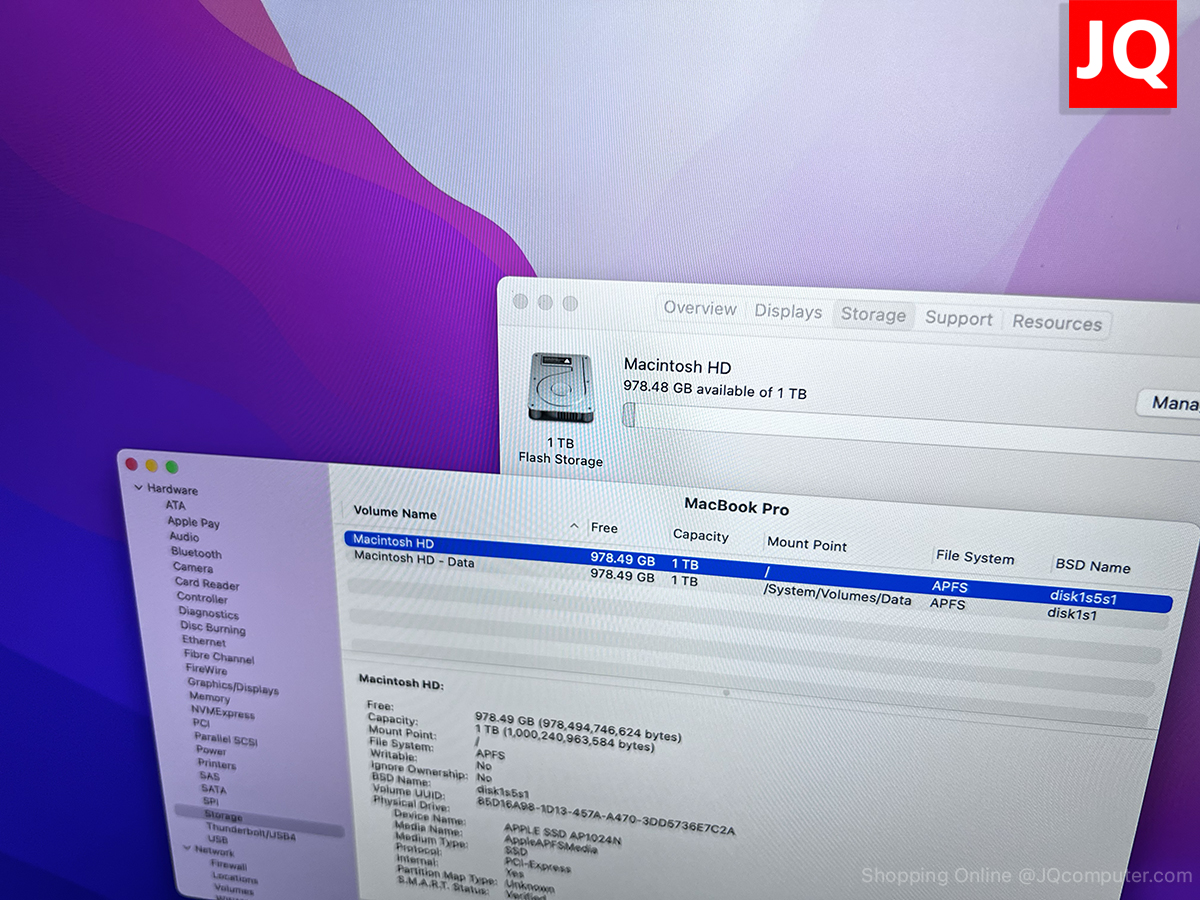Screen dimensions: 1200x900
Task: Select Volumes under Network
Action: point(233,889)
